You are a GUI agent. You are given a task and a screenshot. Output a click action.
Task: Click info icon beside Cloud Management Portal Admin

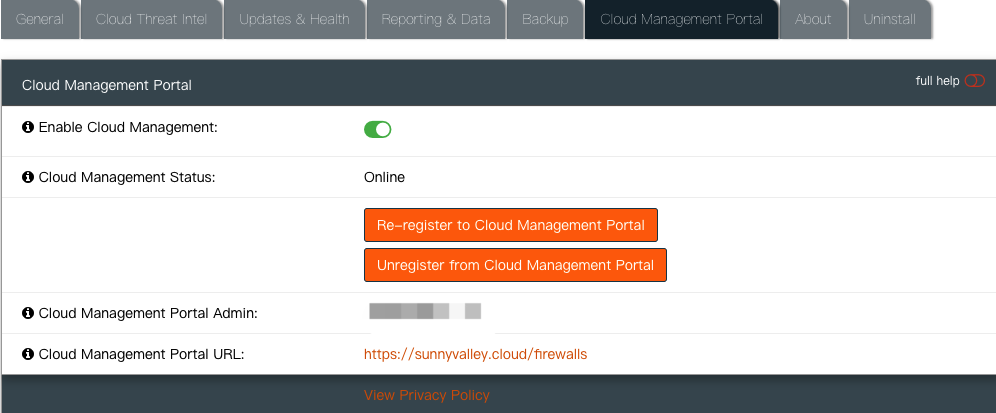pos(28,313)
